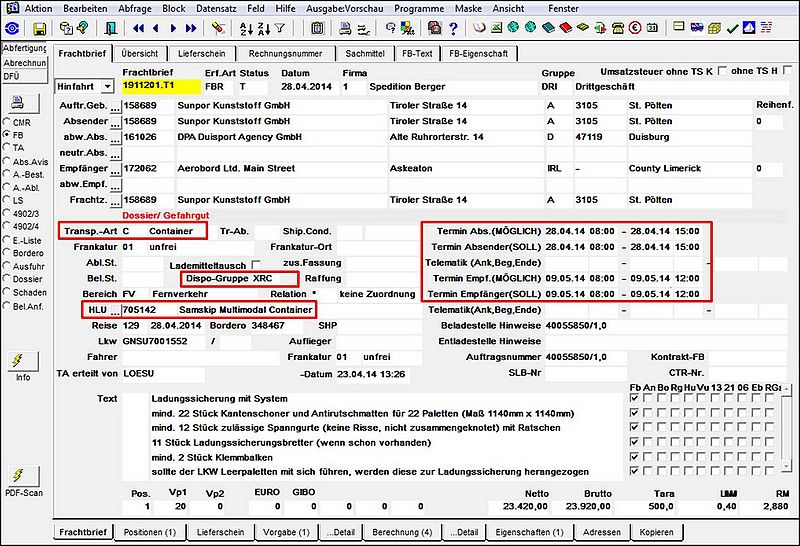Image resolution: width=800 pixels, height=546 pixels.
Task: Select the CMR radio button
Action: point(7,122)
